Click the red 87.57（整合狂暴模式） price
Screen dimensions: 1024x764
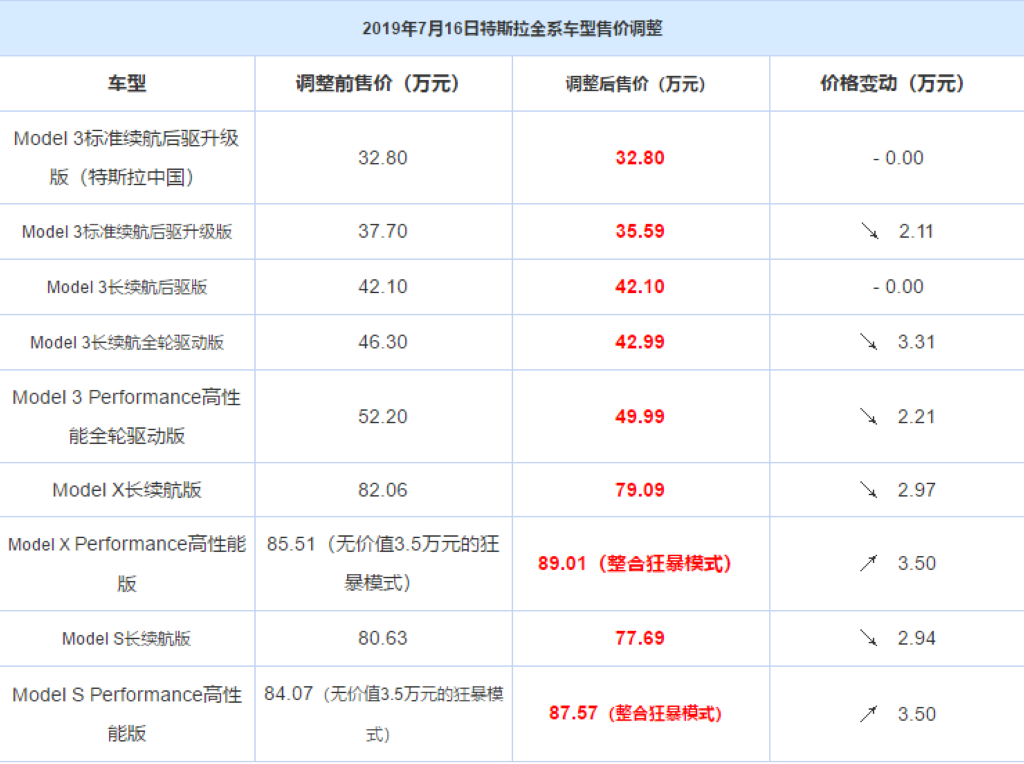coord(635,713)
